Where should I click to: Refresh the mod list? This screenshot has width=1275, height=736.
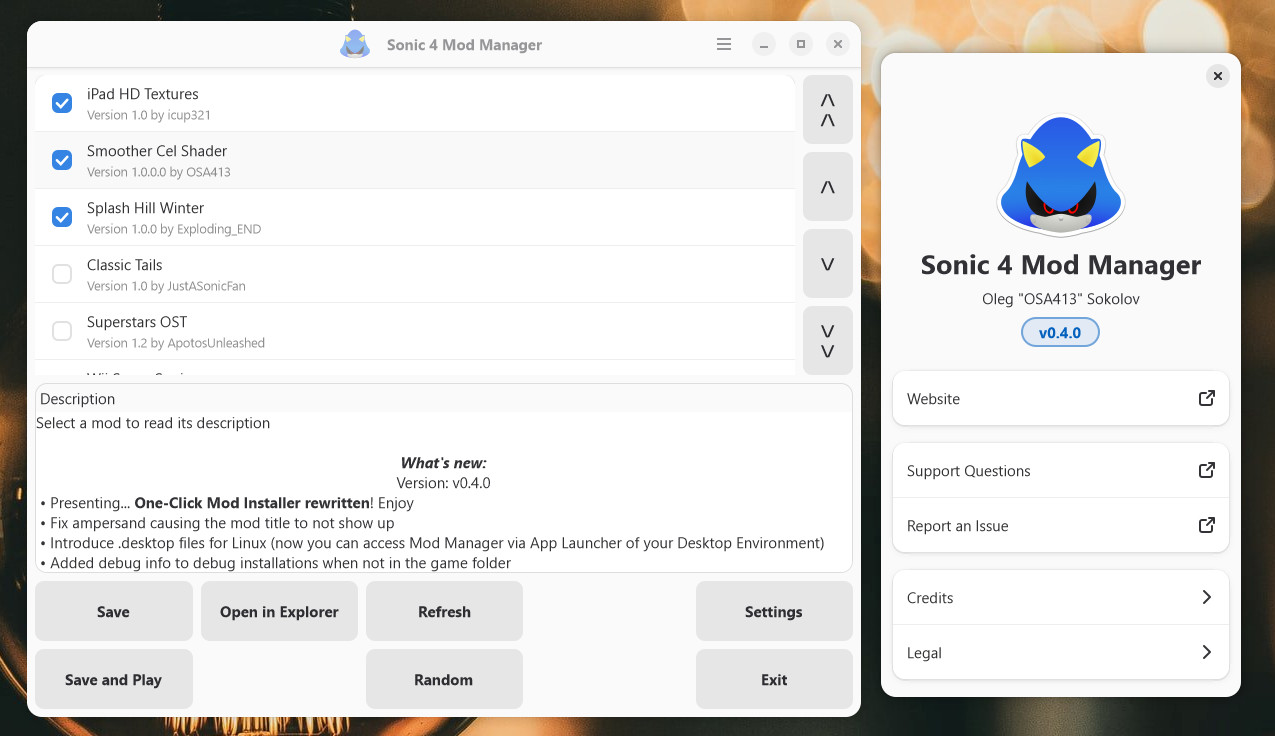(444, 611)
